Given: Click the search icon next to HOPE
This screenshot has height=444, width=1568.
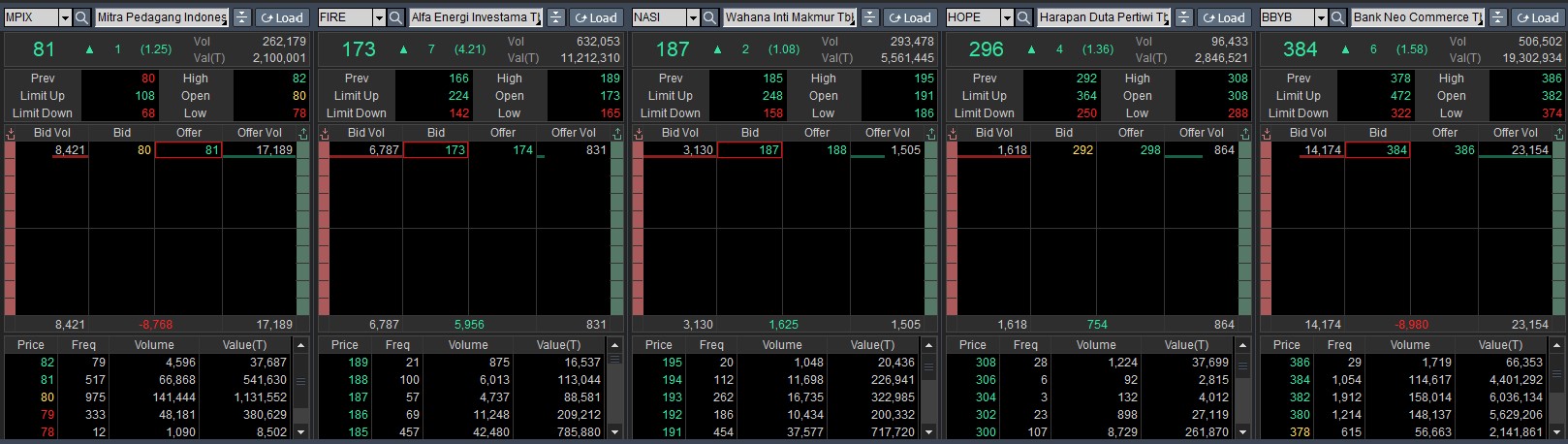Looking at the screenshot, I should [1023, 17].
